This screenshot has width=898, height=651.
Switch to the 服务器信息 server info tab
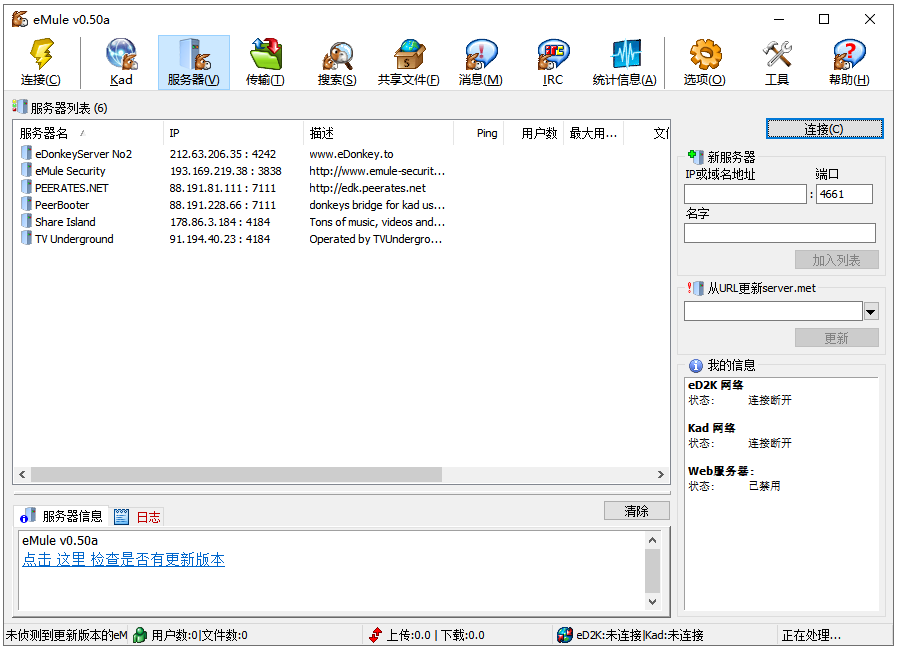point(63,516)
